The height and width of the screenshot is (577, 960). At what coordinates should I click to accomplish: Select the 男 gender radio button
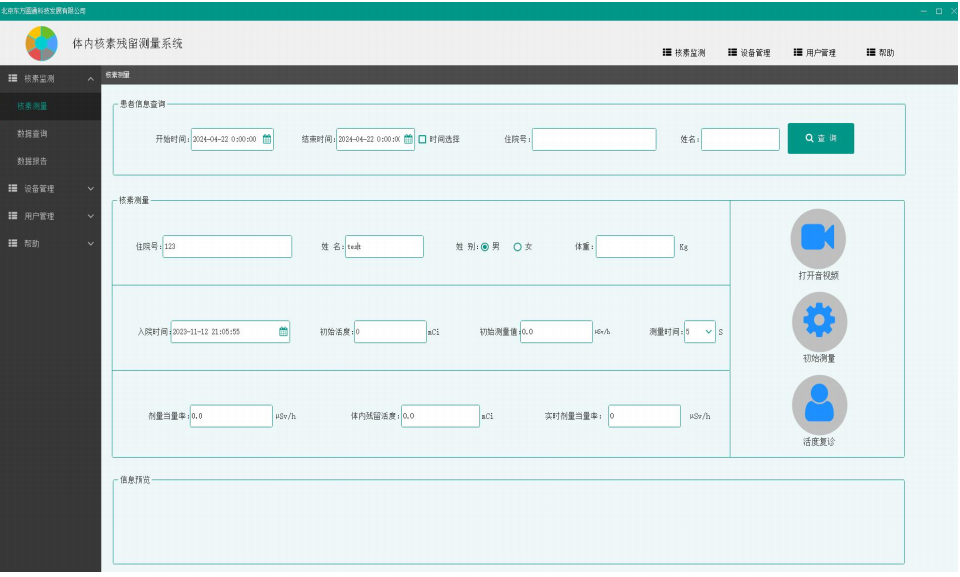(x=485, y=247)
